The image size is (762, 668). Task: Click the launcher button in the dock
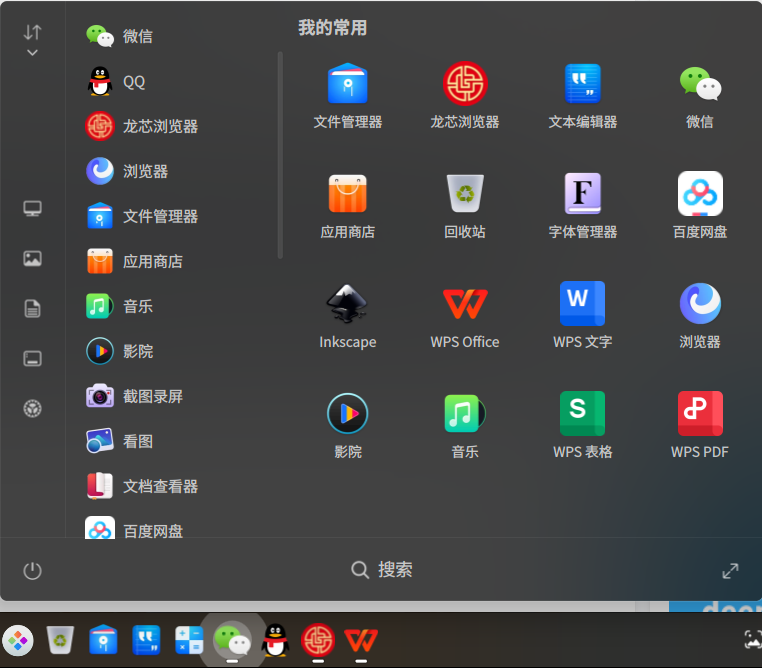[18, 640]
